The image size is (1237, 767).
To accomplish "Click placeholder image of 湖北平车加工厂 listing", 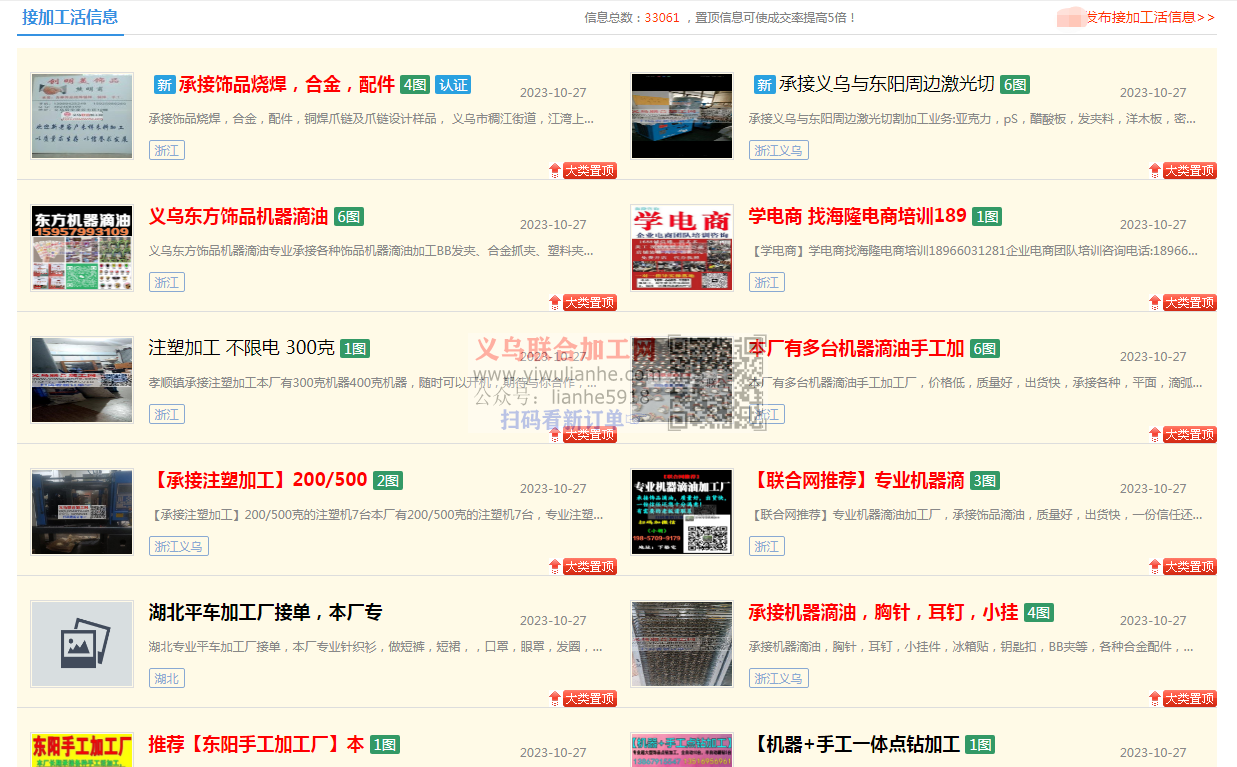I will [x=82, y=643].
